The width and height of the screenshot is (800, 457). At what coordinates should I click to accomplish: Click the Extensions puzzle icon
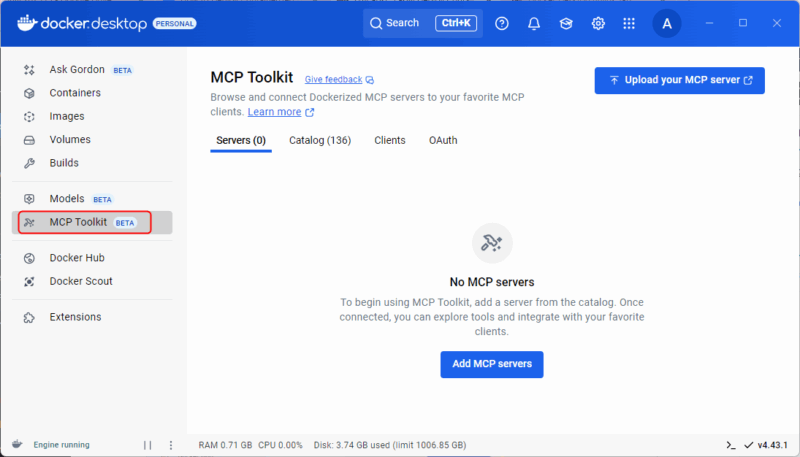coord(29,318)
